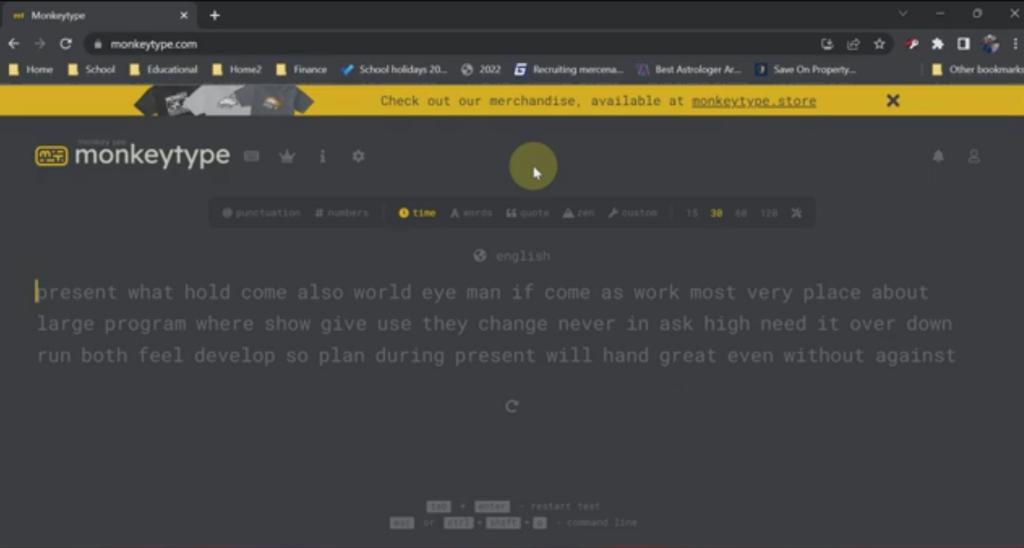Image resolution: width=1024 pixels, height=548 pixels.
Task: Click the about info icon
Action: pyautogui.click(x=322, y=157)
